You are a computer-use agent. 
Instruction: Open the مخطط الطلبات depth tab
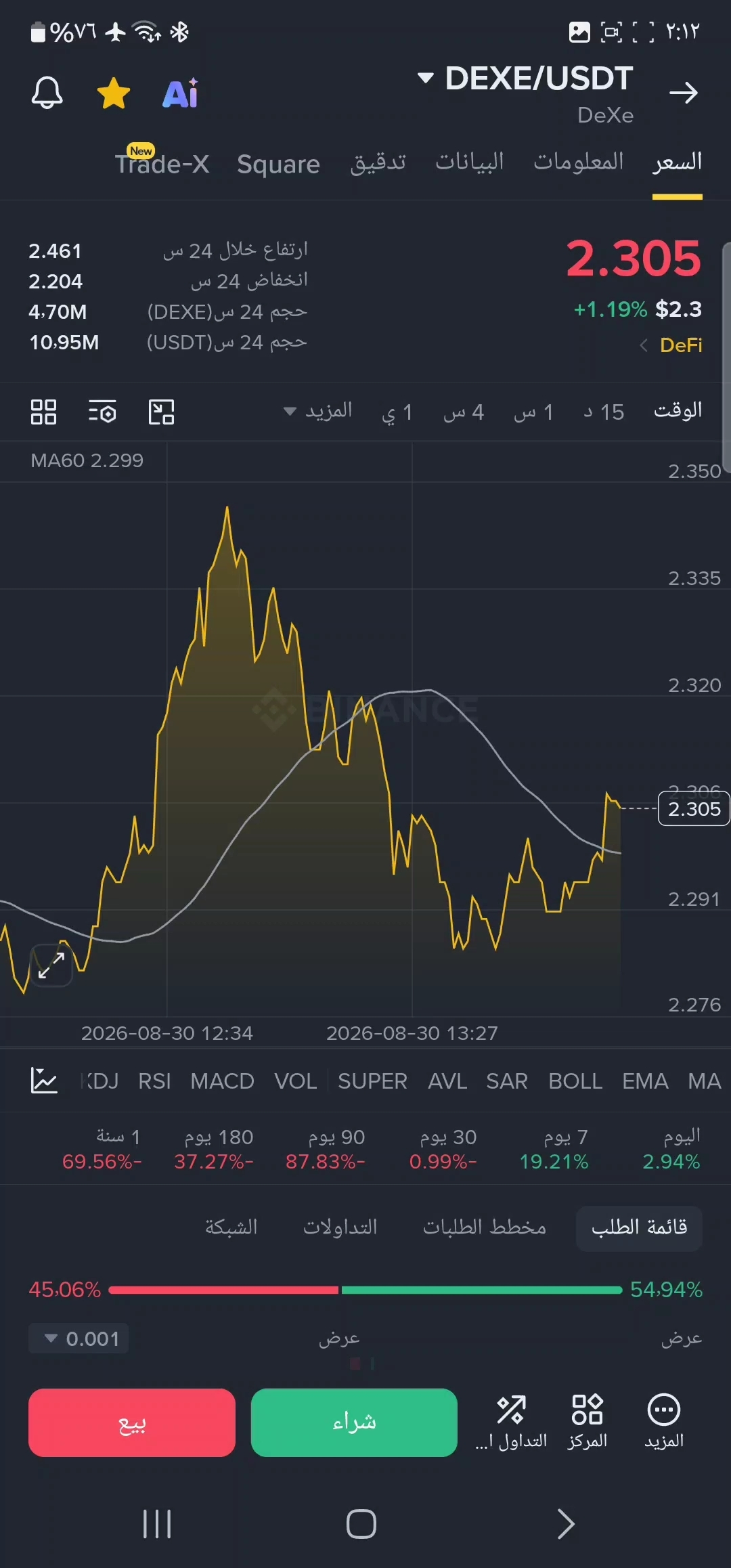tap(485, 1227)
